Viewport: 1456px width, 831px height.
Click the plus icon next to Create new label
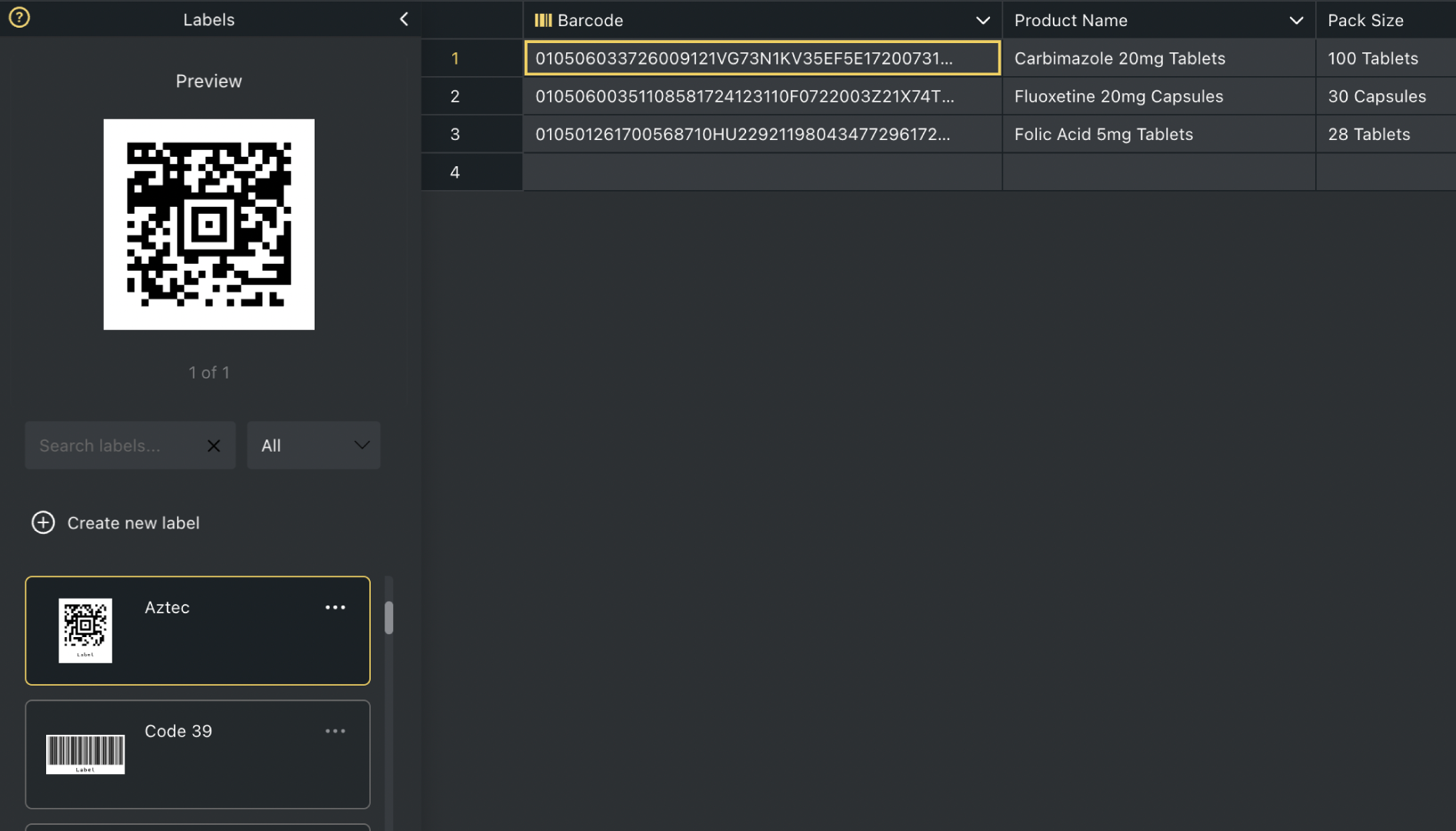[43, 522]
